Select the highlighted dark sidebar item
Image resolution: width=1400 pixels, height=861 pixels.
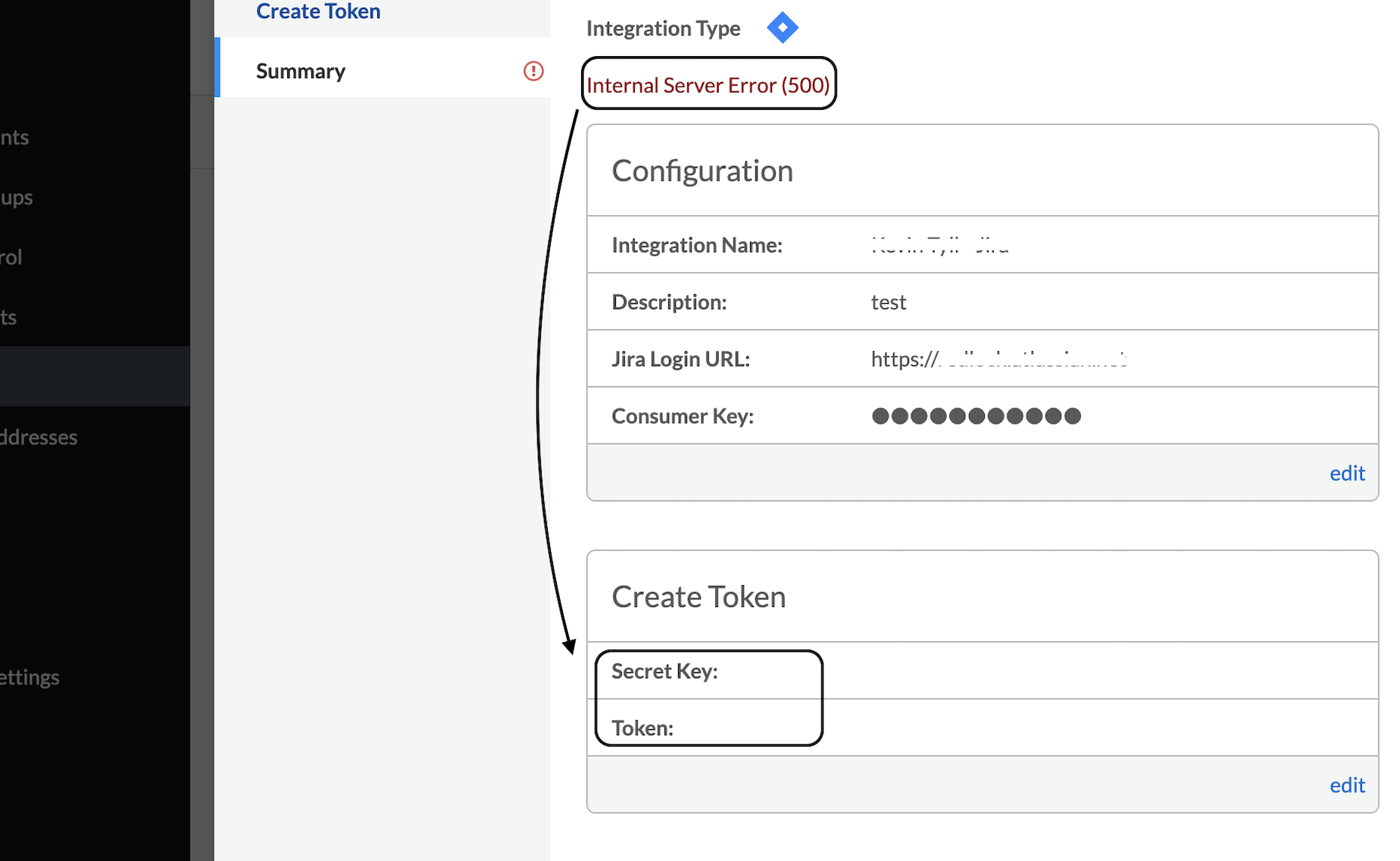95,377
